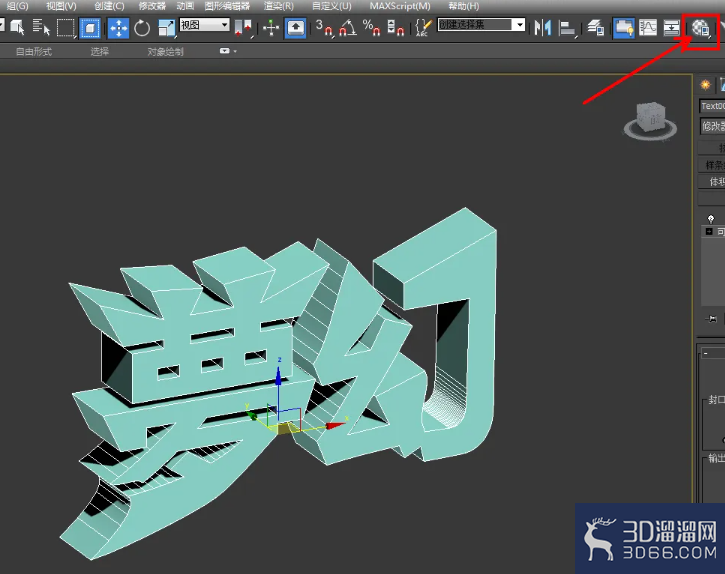This screenshot has width=725, height=574.
Task: Activate the Select and Move tool
Action: click(x=118, y=28)
